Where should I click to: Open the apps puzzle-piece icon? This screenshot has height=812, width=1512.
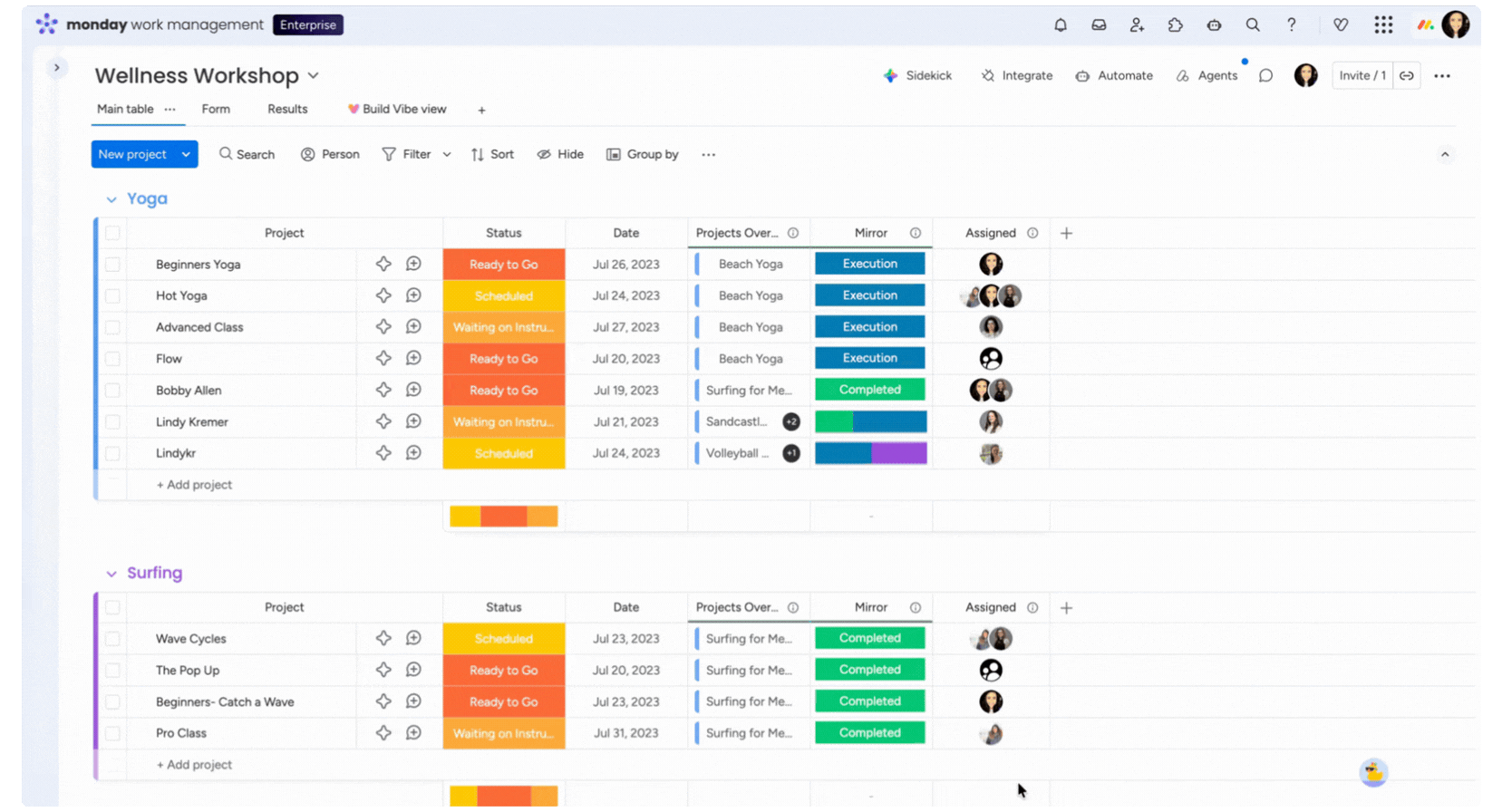coord(1175,25)
